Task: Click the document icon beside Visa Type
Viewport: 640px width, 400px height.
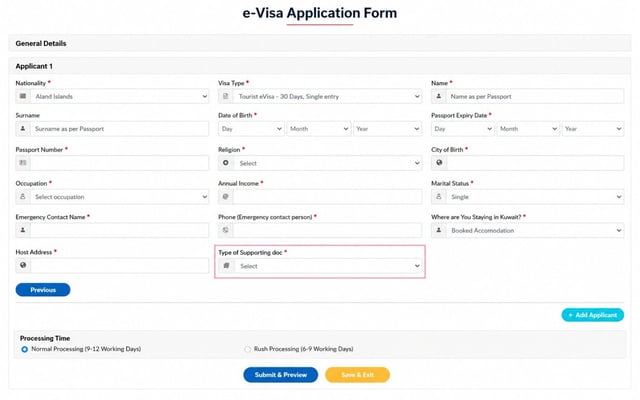Action: click(226, 96)
